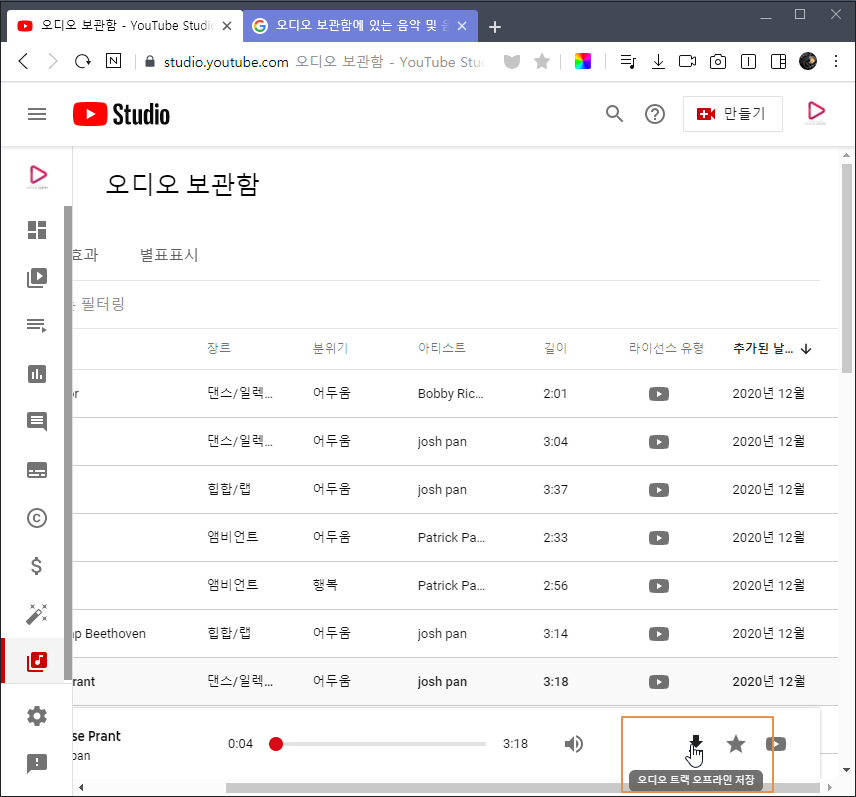The height and width of the screenshot is (797, 856).
Task: Open Customization magic wand in sidebar
Action: coord(37,614)
